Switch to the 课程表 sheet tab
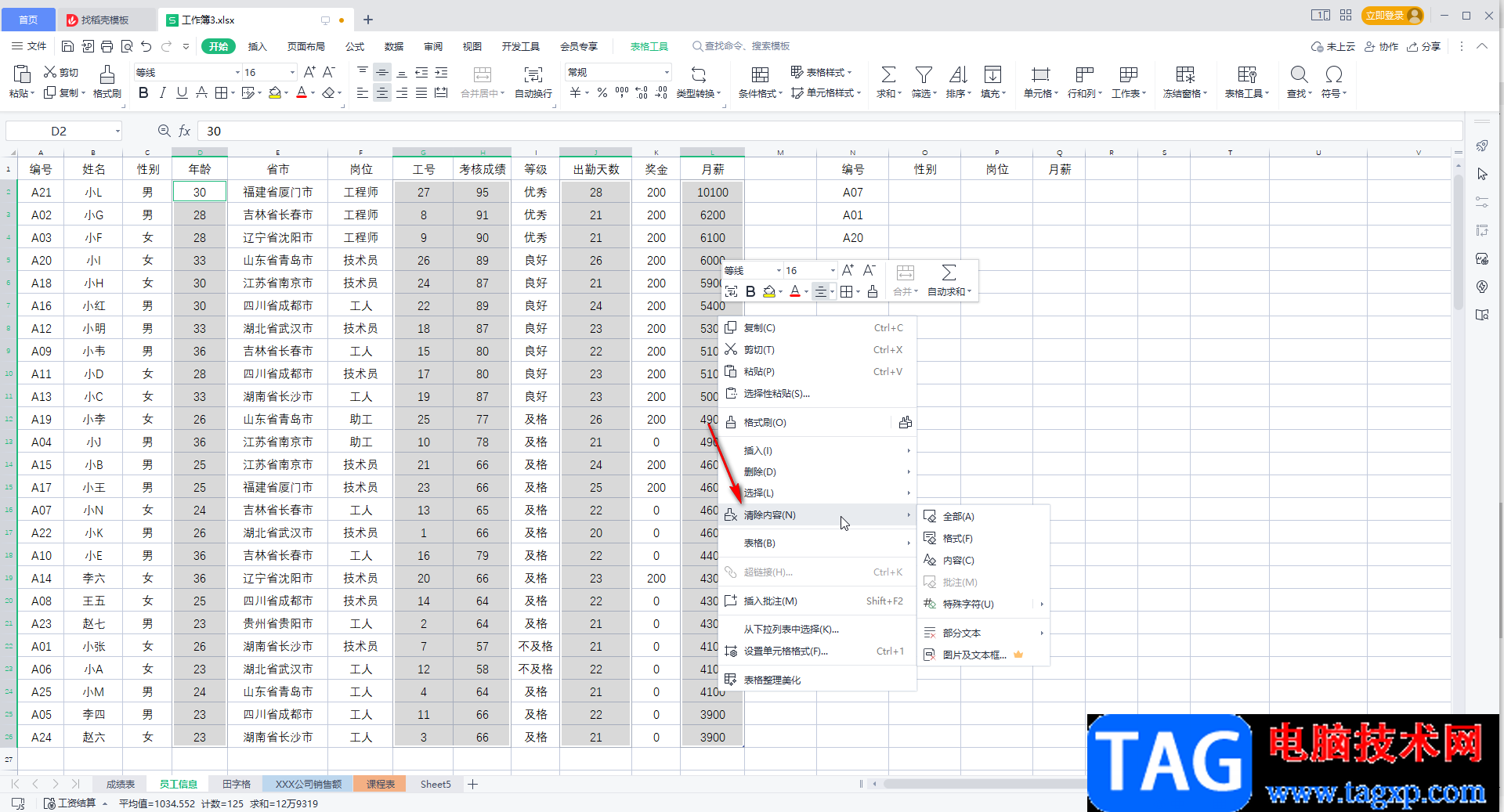This screenshot has width=1504, height=812. click(x=380, y=784)
